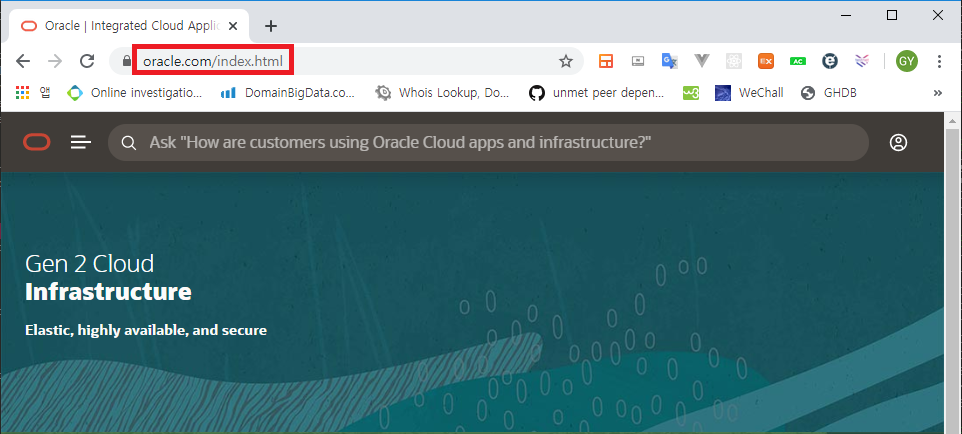This screenshot has width=962, height=434.
Task: Open a new browser tab
Action: (x=271, y=26)
